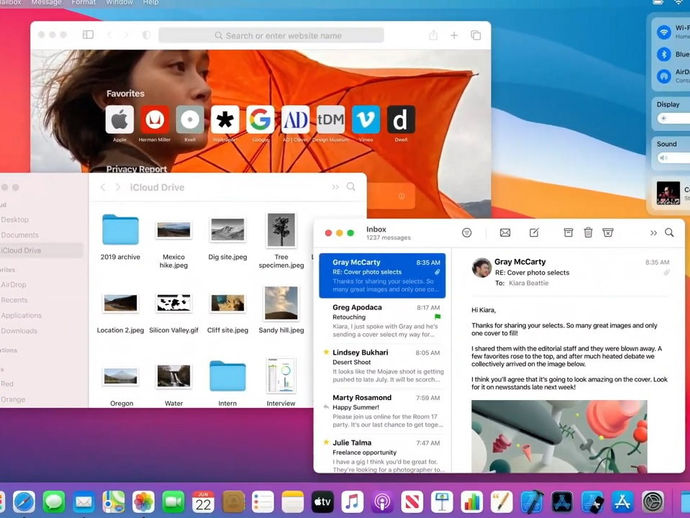Open Photos from the Dock
The width and height of the screenshot is (690, 518).
(143, 502)
